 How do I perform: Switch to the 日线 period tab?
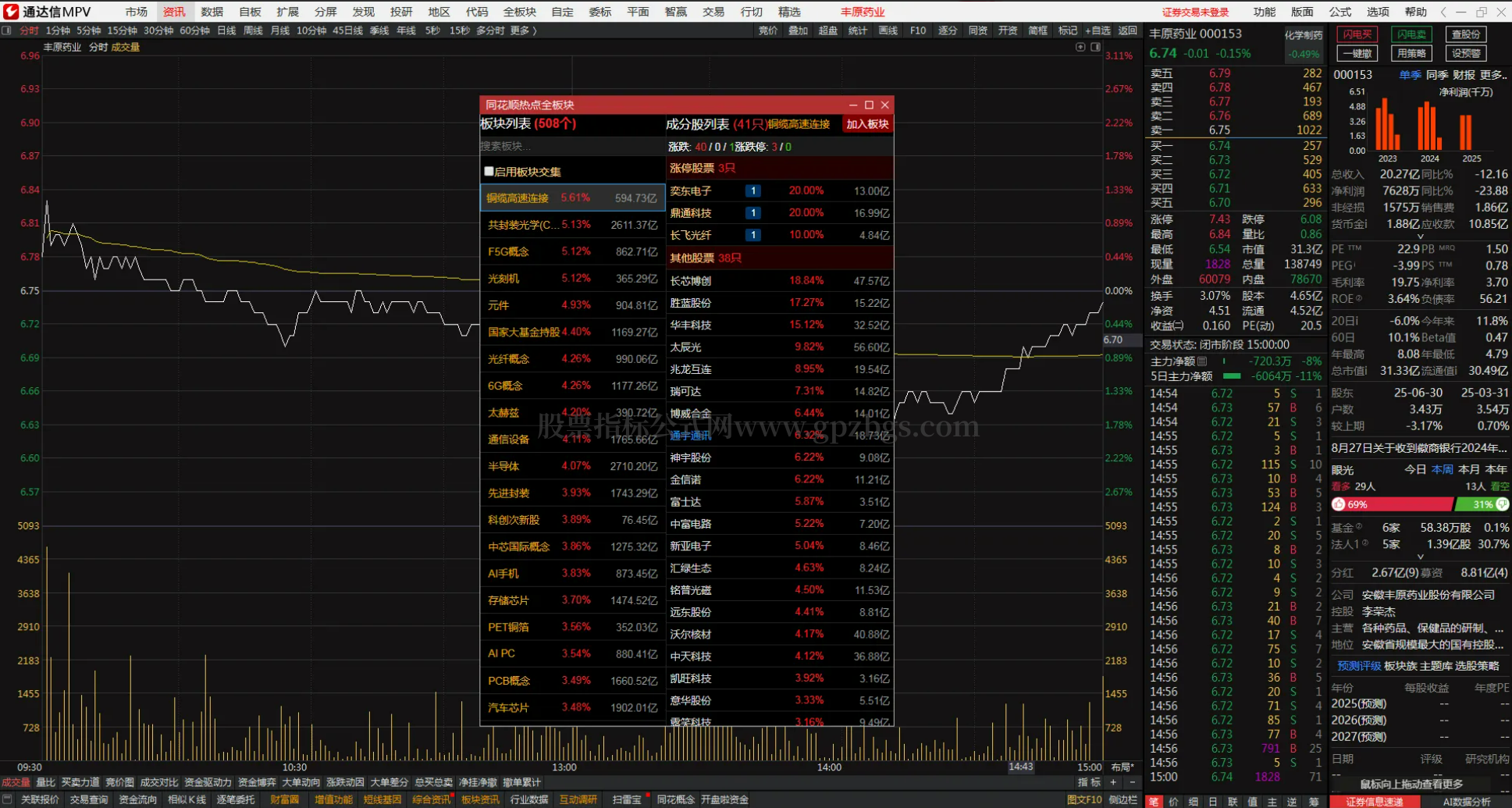point(226,30)
